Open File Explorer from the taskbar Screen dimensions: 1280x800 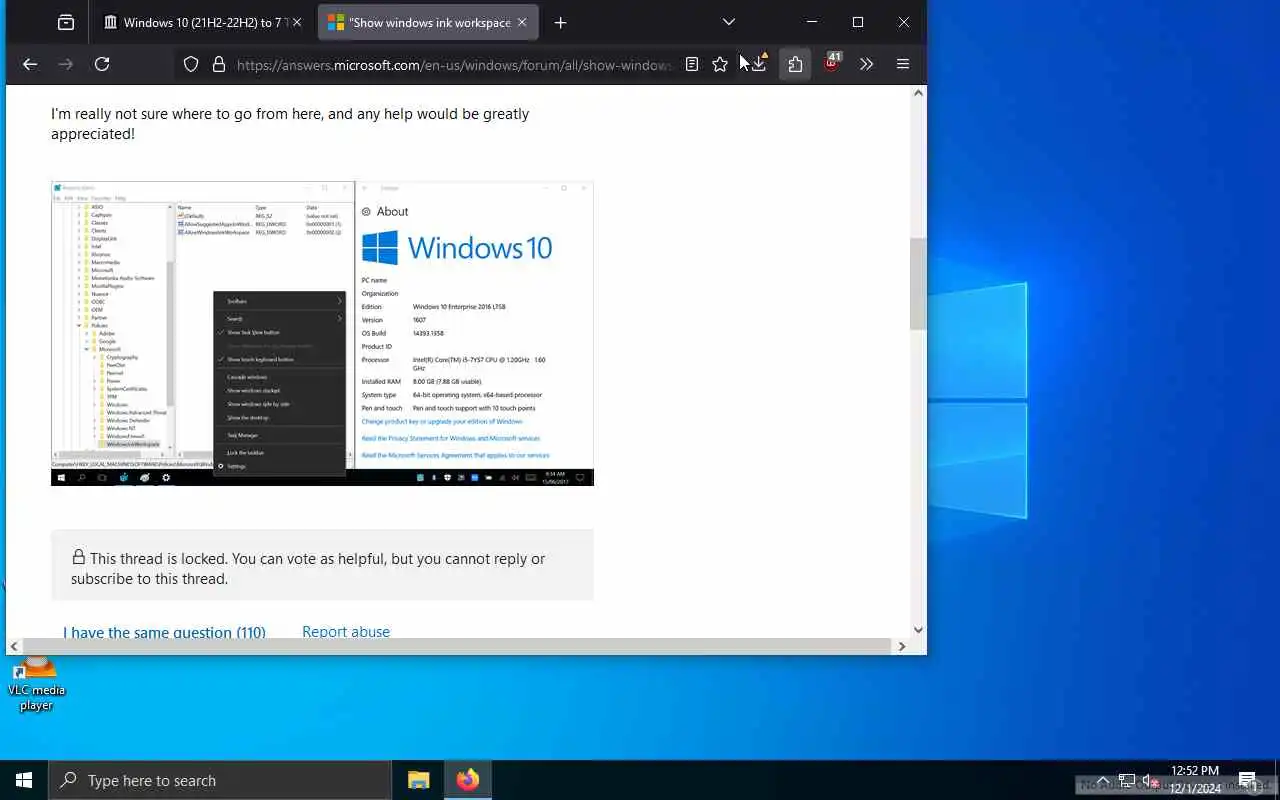coord(419,780)
